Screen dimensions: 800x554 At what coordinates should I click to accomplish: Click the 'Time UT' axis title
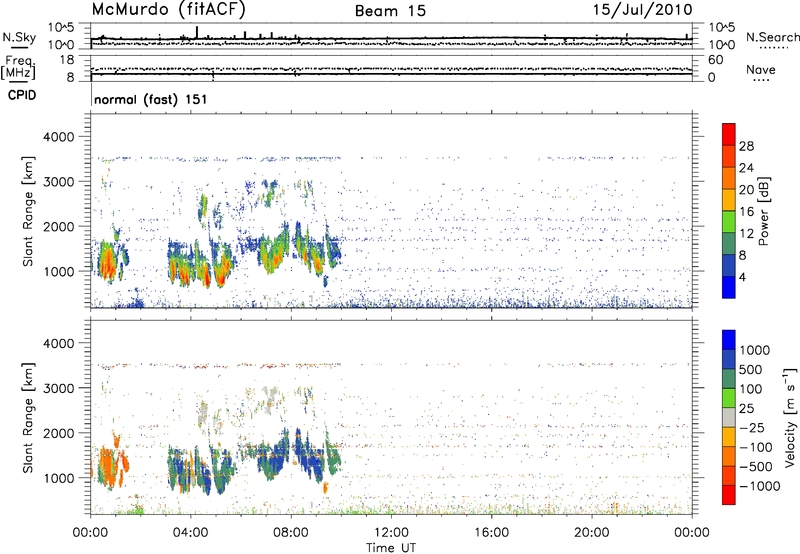coord(391,548)
